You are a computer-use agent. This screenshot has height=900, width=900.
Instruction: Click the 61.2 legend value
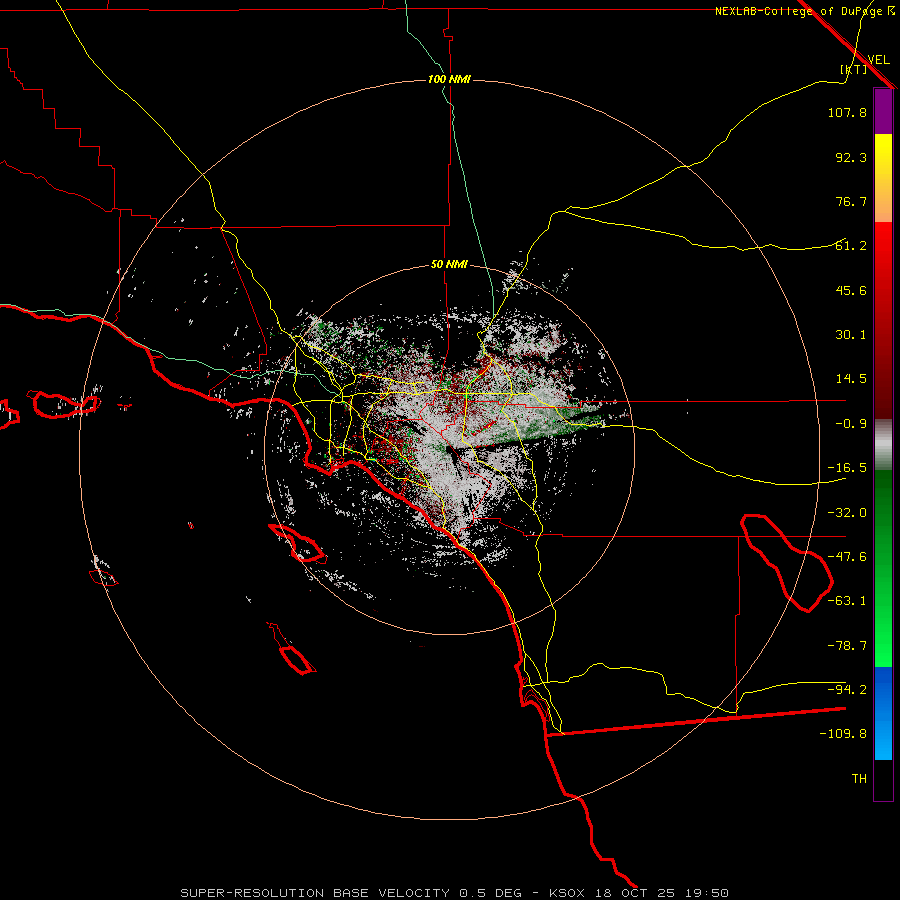pyautogui.click(x=851, y=246)
